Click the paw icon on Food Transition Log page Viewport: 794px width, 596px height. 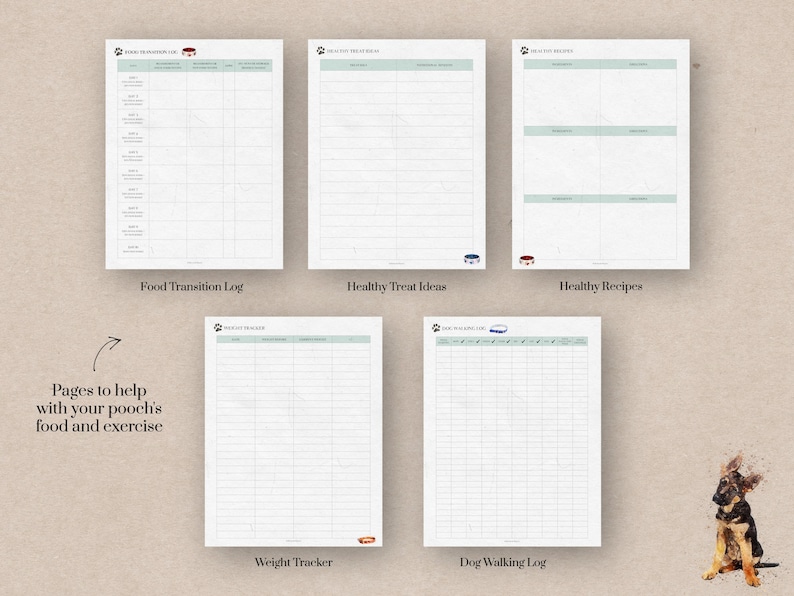coord(118,52)
